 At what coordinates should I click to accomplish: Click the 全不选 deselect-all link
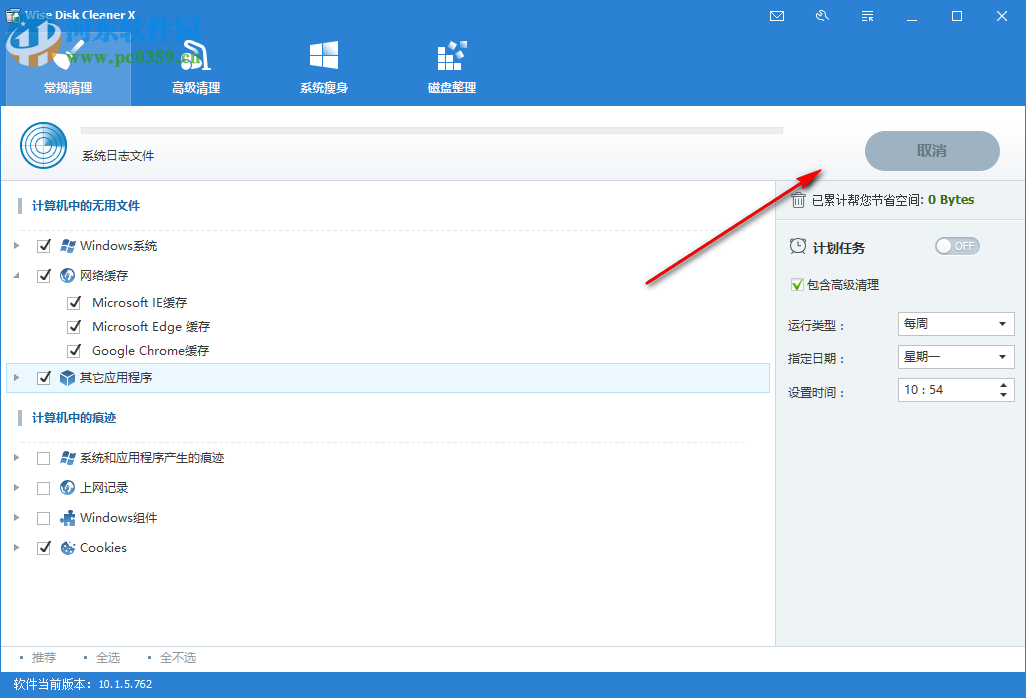(178, 657)
